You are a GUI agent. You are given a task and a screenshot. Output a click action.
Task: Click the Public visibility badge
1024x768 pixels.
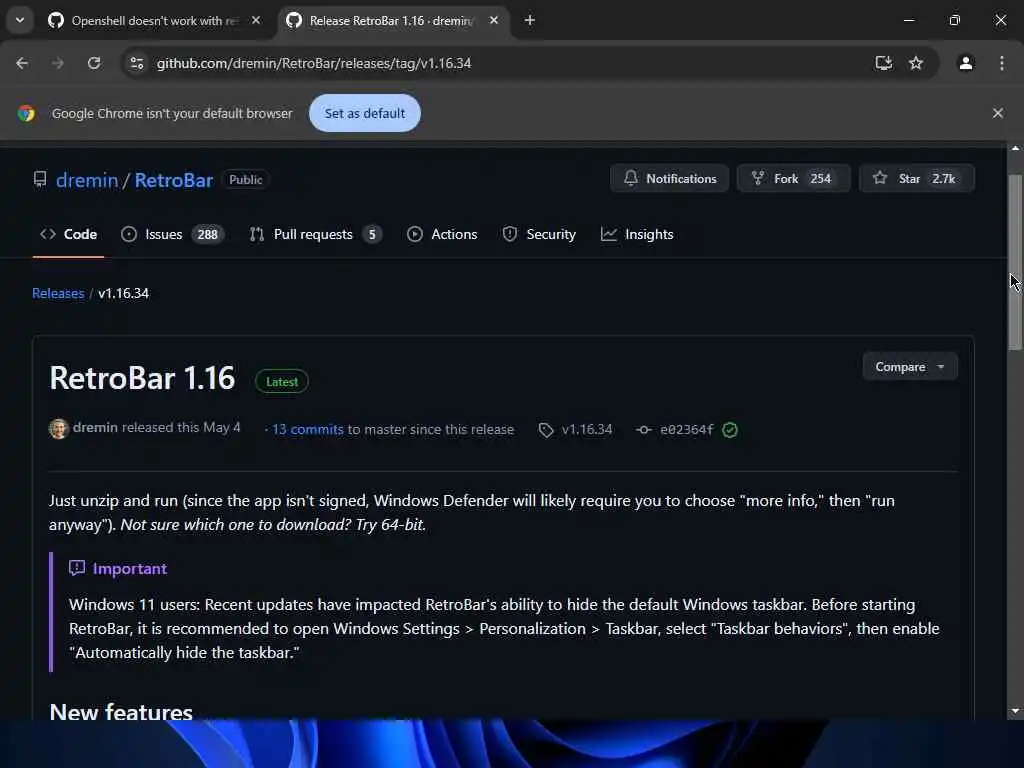pyautogui.click(x=246, y=180)
